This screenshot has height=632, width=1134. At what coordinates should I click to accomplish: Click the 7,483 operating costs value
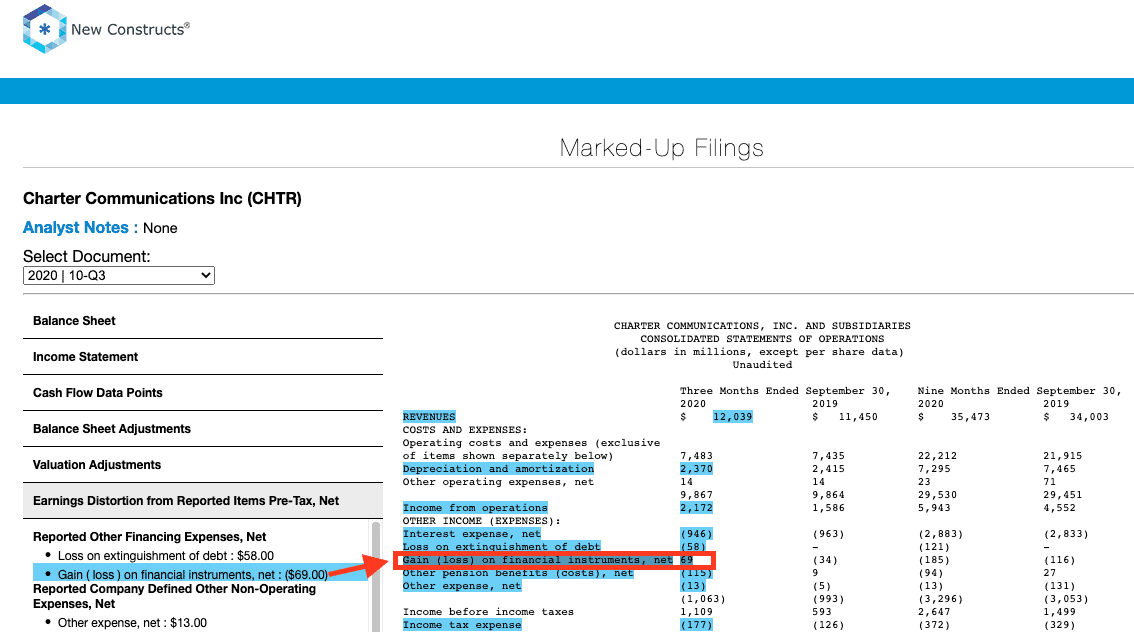[696, 456]
